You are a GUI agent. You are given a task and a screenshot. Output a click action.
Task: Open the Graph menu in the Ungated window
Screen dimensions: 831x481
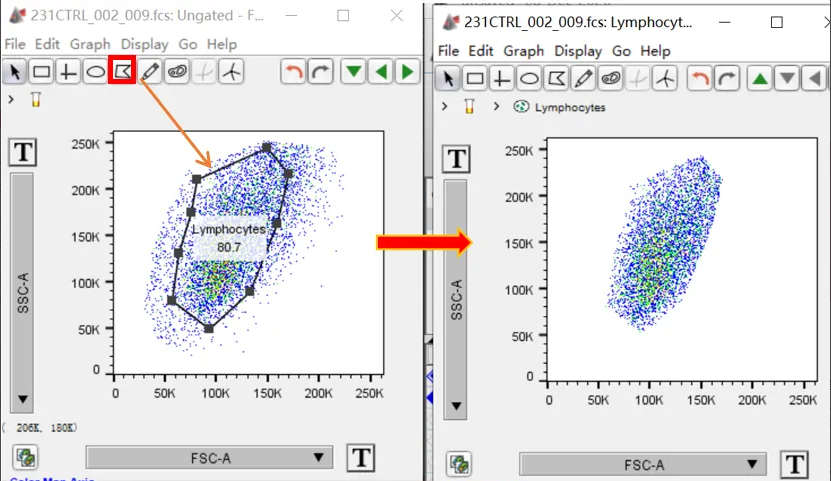point(90,44)
